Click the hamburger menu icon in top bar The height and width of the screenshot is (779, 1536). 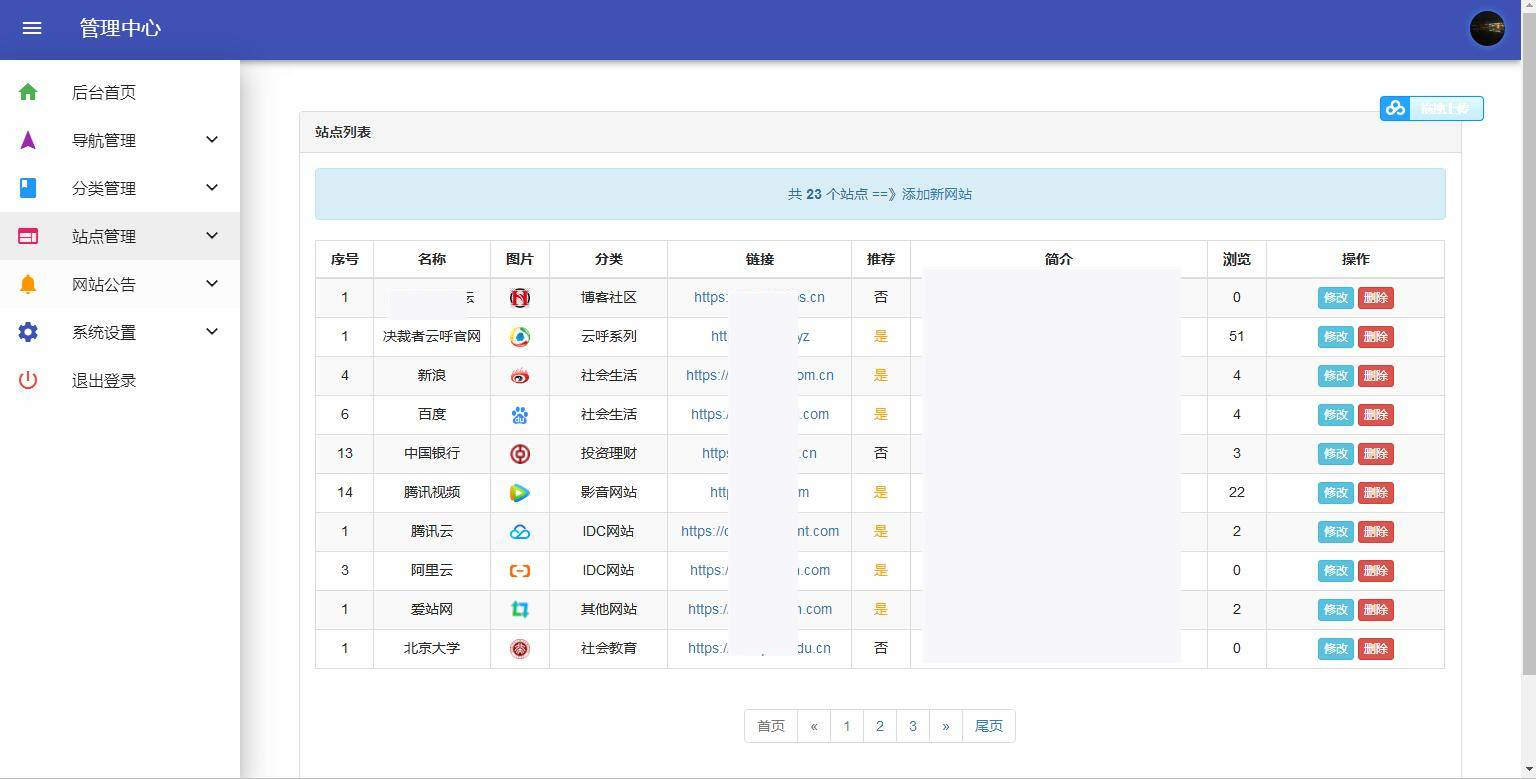click(32, 28)
